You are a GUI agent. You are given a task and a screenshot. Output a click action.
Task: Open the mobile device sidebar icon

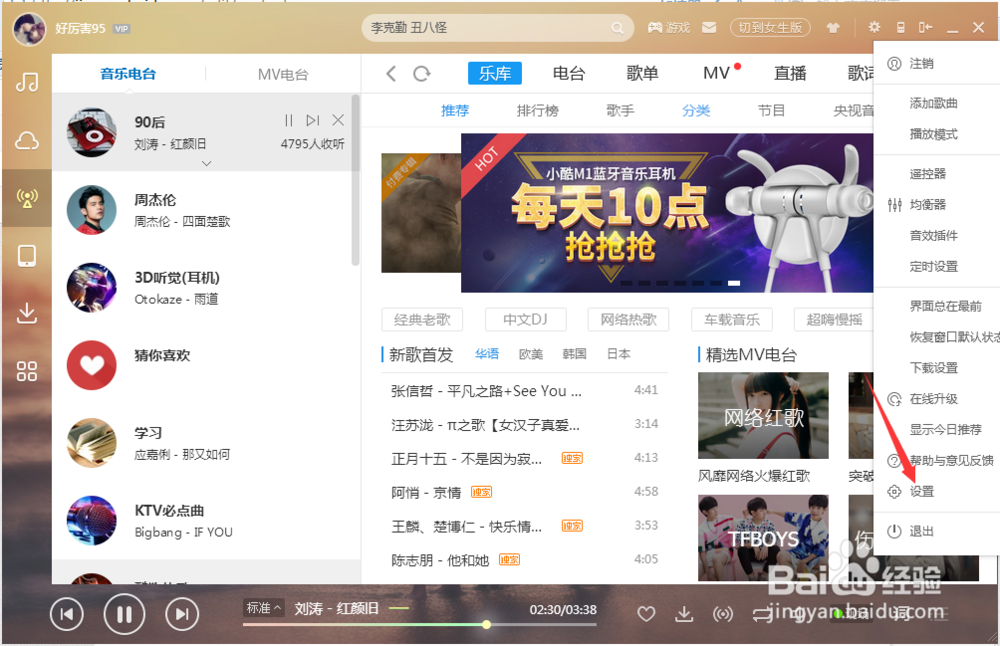pyautogui.click(x=27, y=256)
